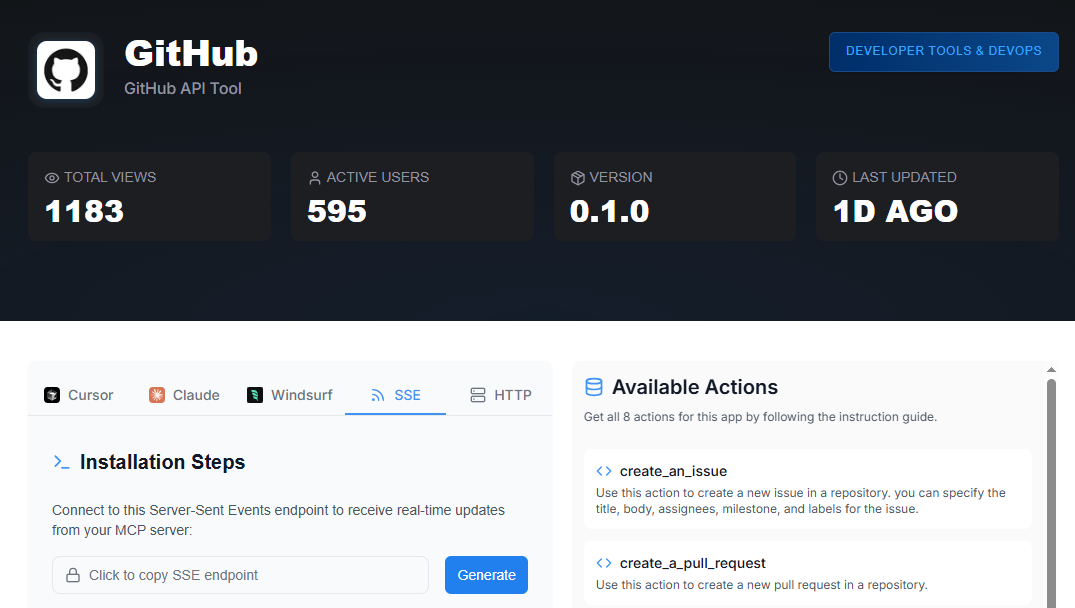Click the SSE feed icon
Viewport: 1075px width, 608px height.
[378, 395]
